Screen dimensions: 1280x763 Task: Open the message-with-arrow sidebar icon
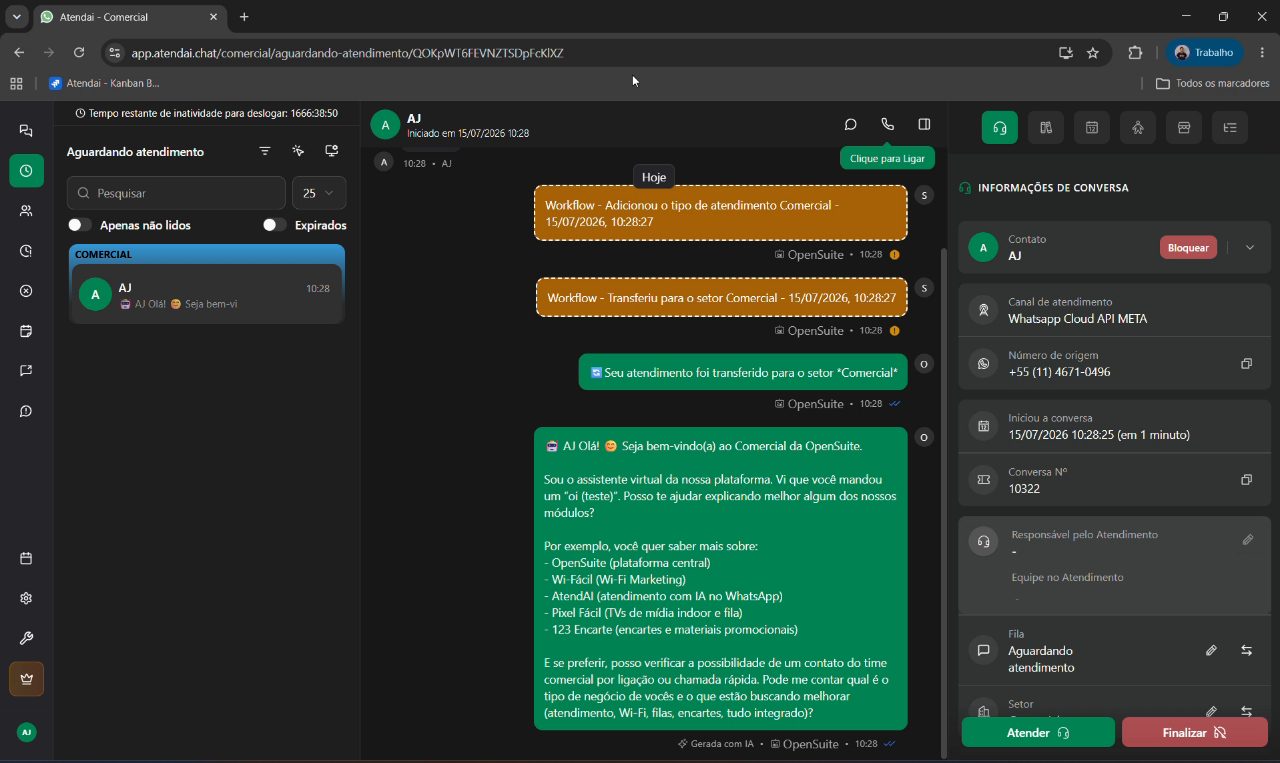26,371
